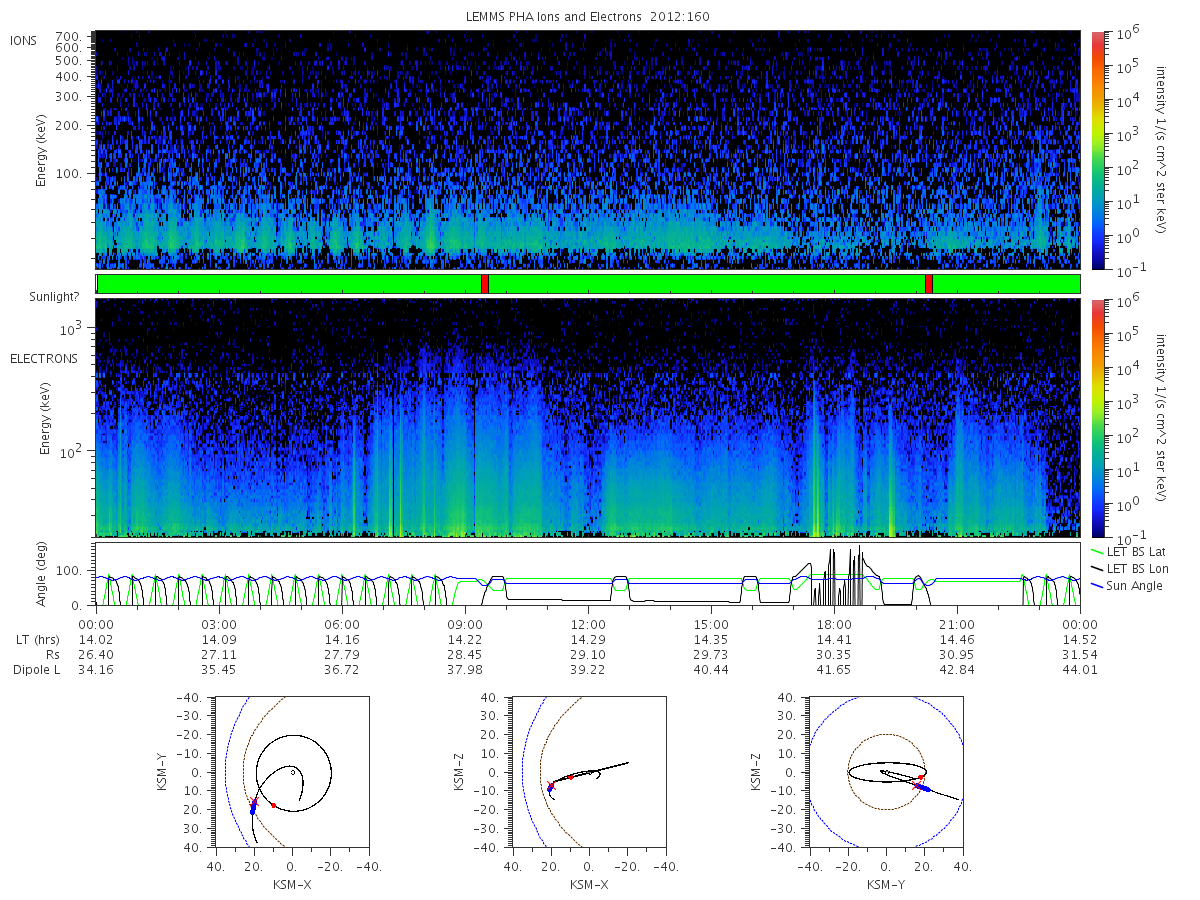
Task: Click the ELECTRONS panel label
Action: 44,358
